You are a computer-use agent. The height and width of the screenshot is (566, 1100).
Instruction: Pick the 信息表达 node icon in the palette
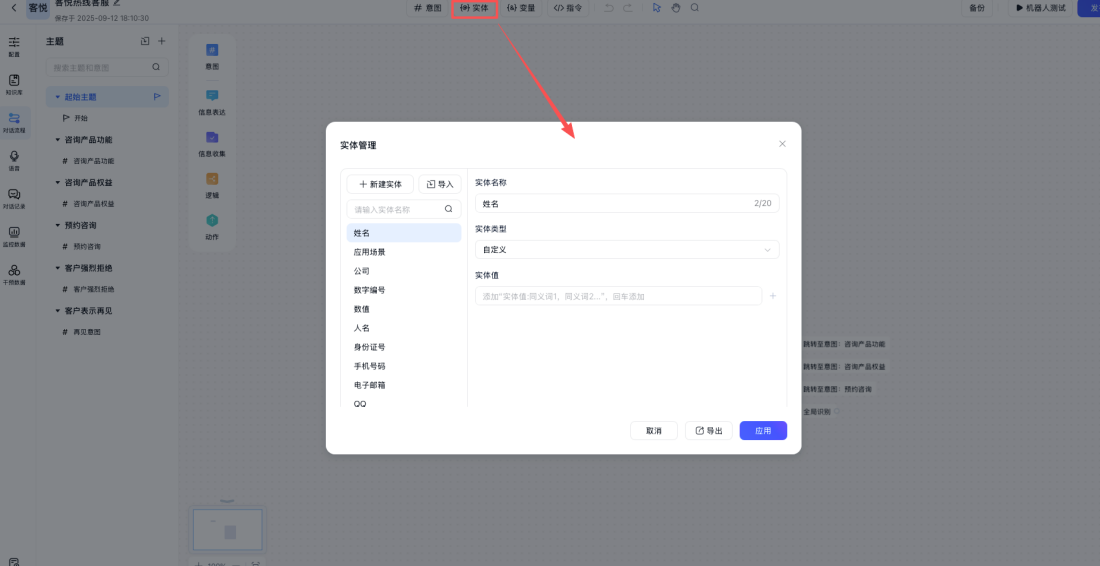tap(212, 95)
